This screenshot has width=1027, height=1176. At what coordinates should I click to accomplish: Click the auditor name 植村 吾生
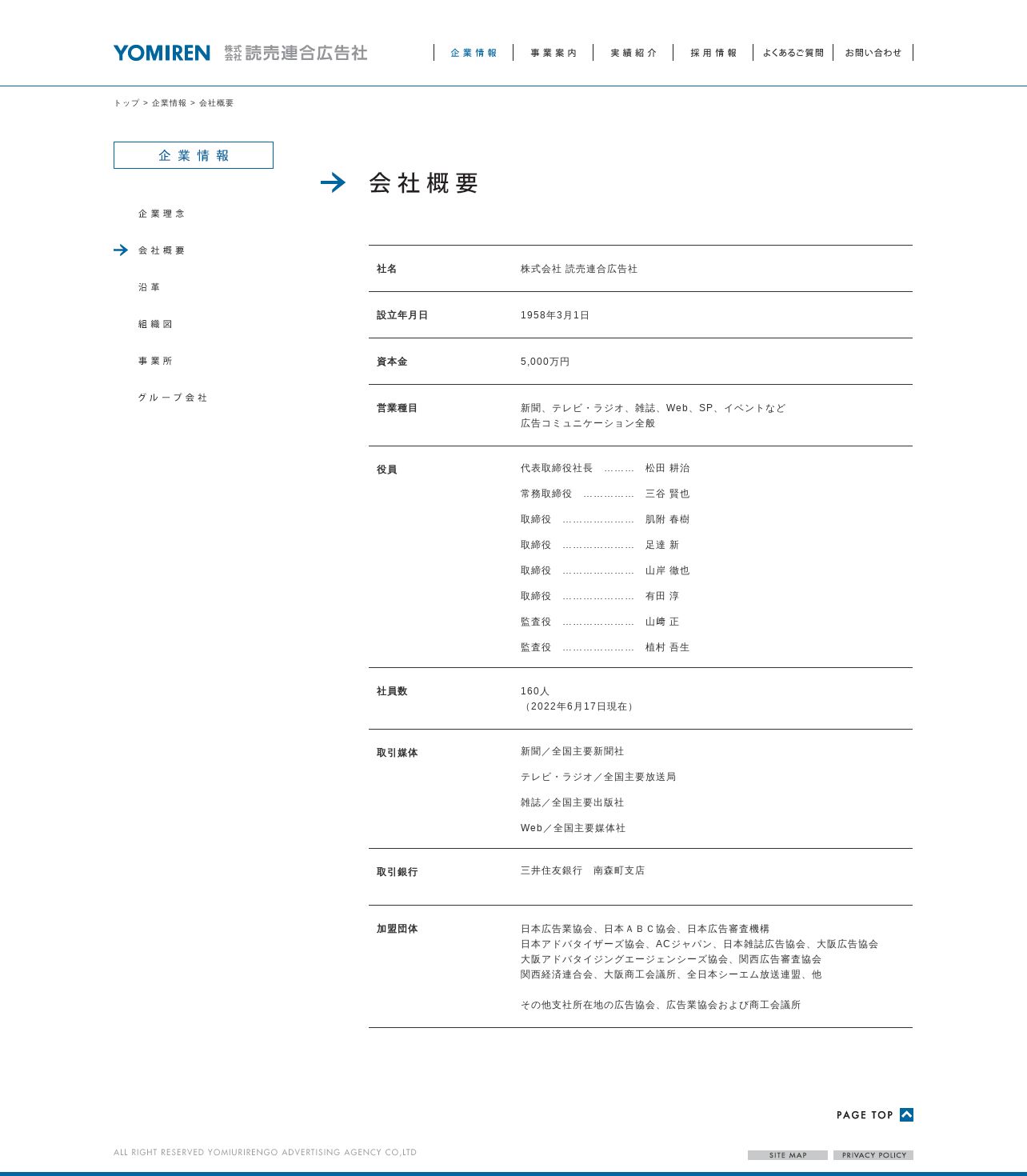668,647
